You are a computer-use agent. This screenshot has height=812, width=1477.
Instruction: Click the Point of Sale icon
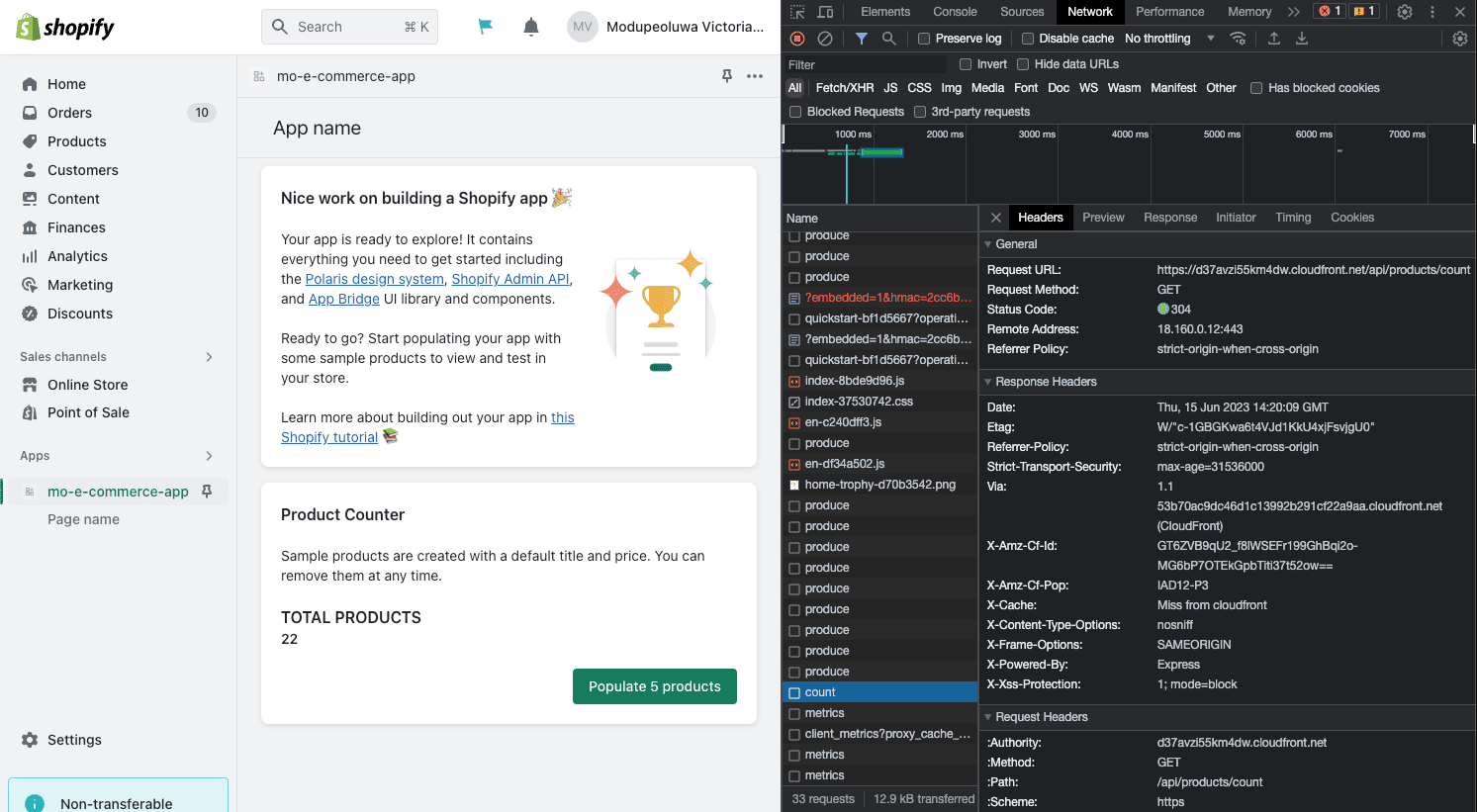pos(30,412)
